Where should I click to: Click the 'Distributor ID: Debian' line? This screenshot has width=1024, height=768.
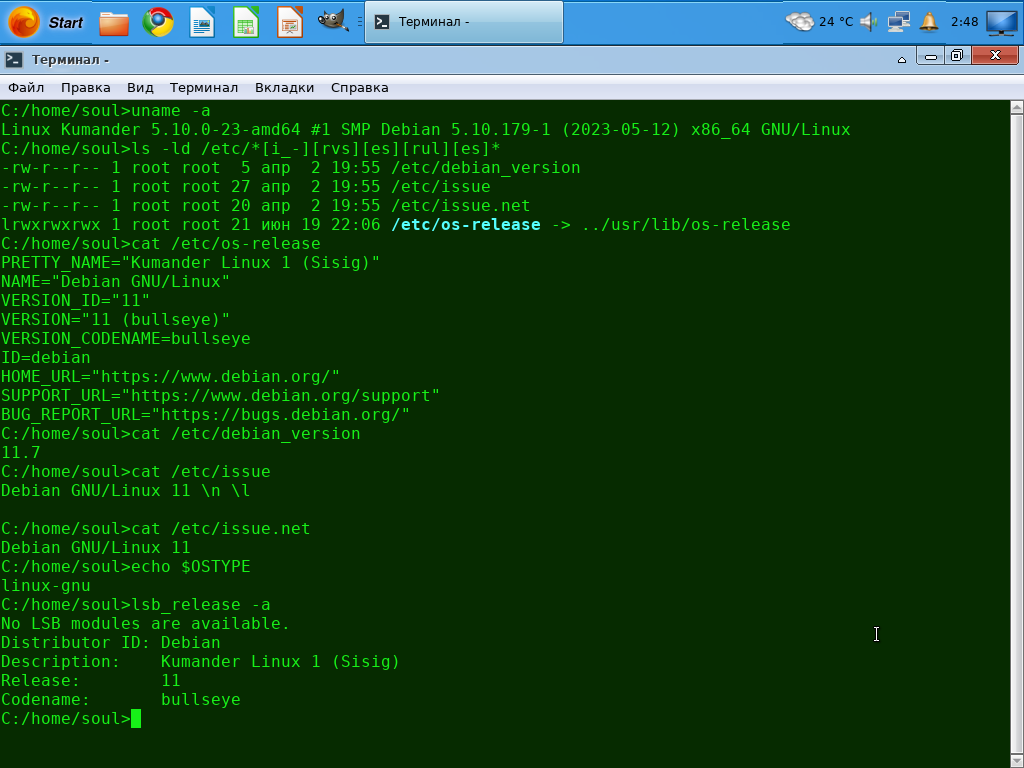click(x=110, y=643)
